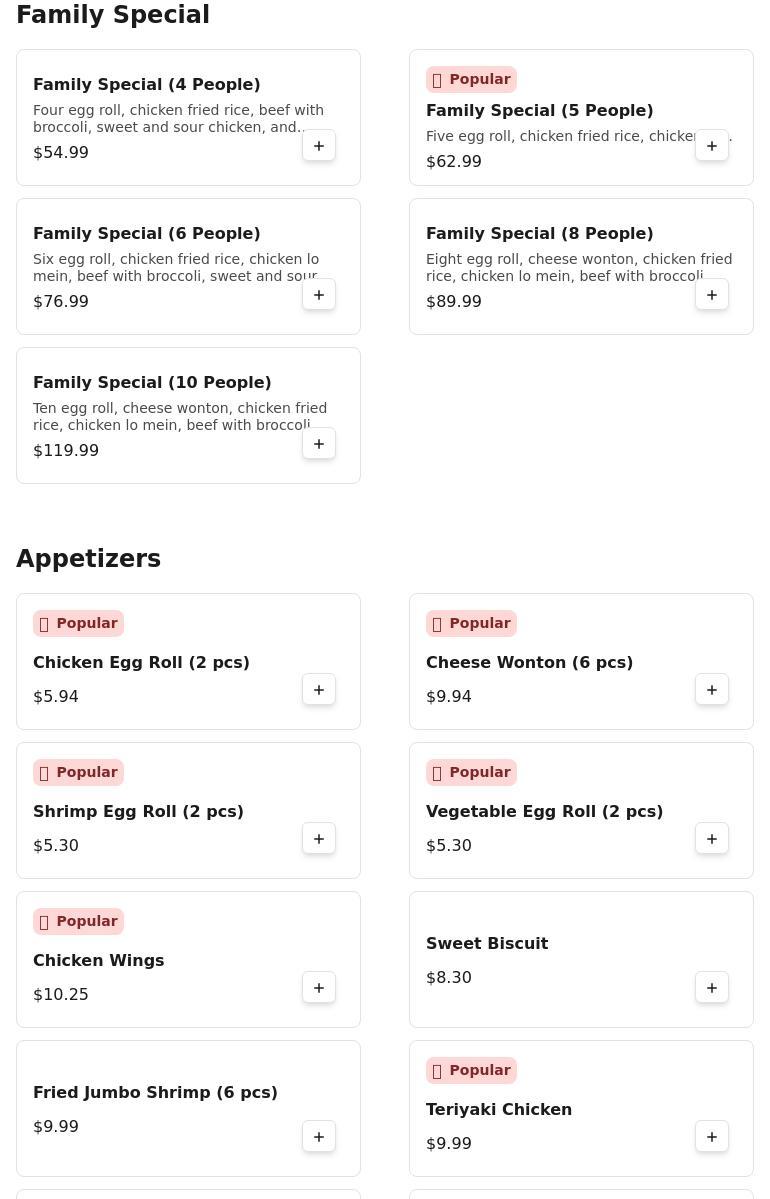Add Teriyaki Chicken using plus icon
Screen dimensions: 770x1199
[712, 1137]
